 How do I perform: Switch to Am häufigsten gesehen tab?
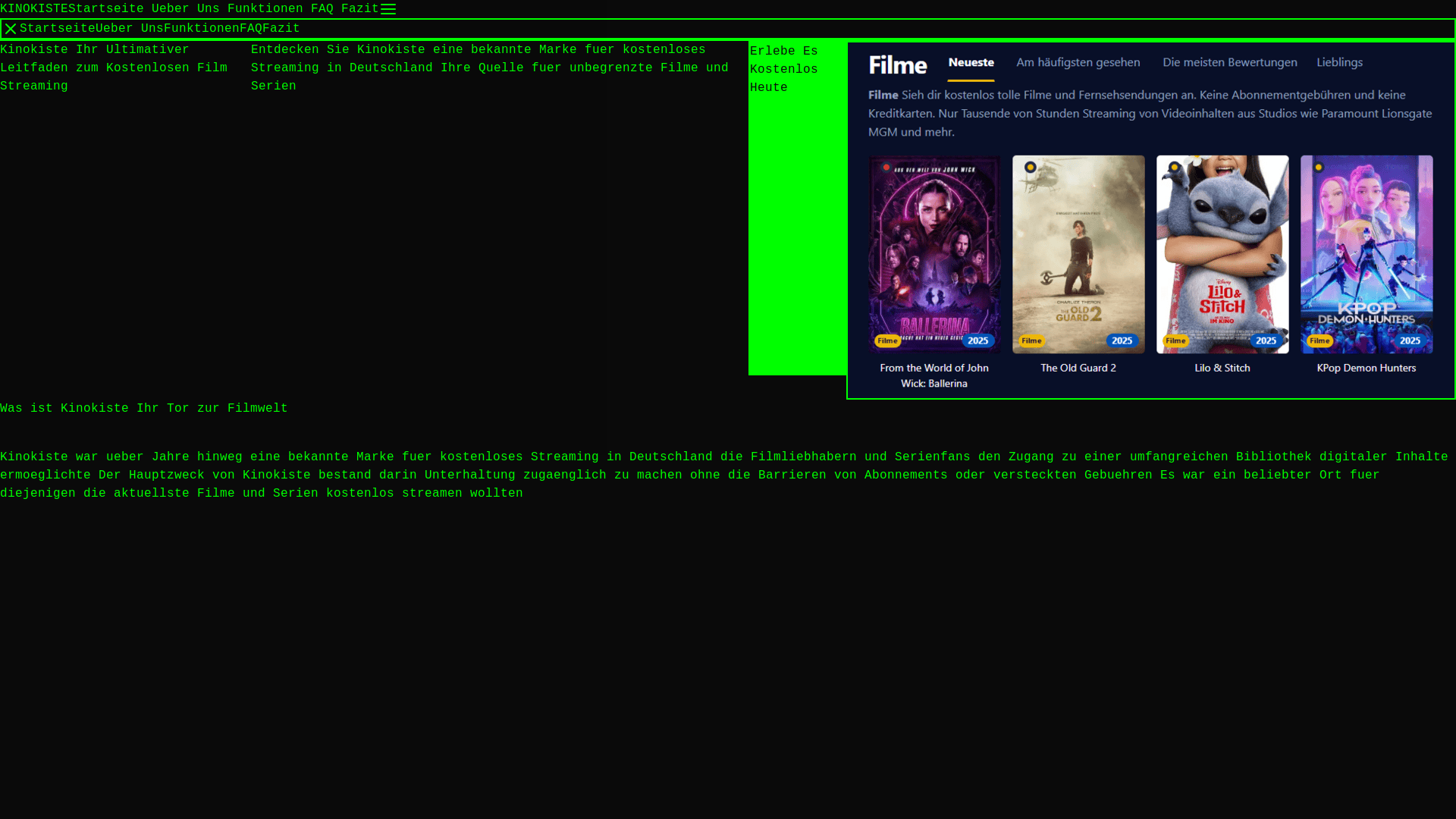[1078, 63]
